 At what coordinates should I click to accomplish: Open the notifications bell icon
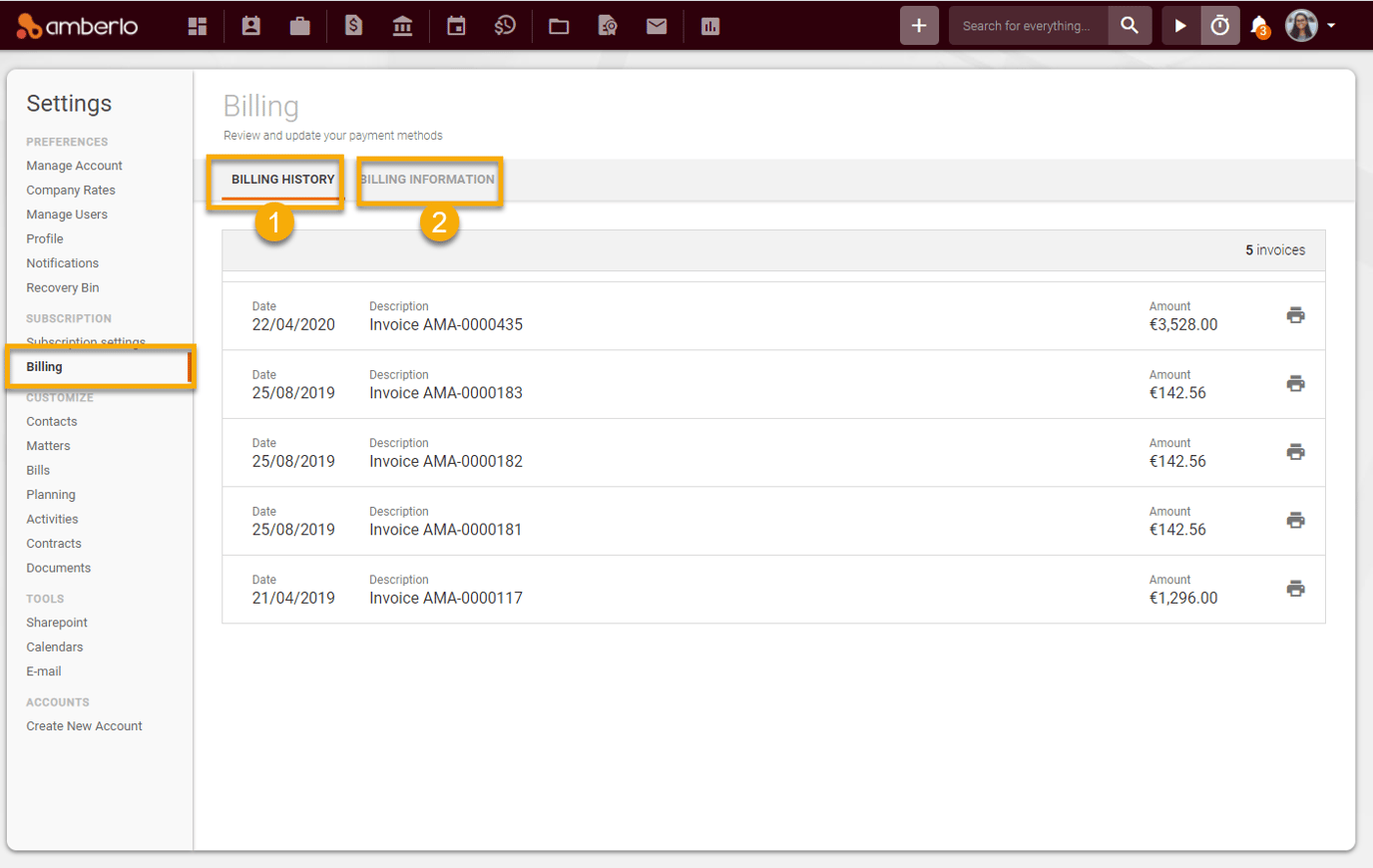pyautogui.click(x=1259, y=26)
